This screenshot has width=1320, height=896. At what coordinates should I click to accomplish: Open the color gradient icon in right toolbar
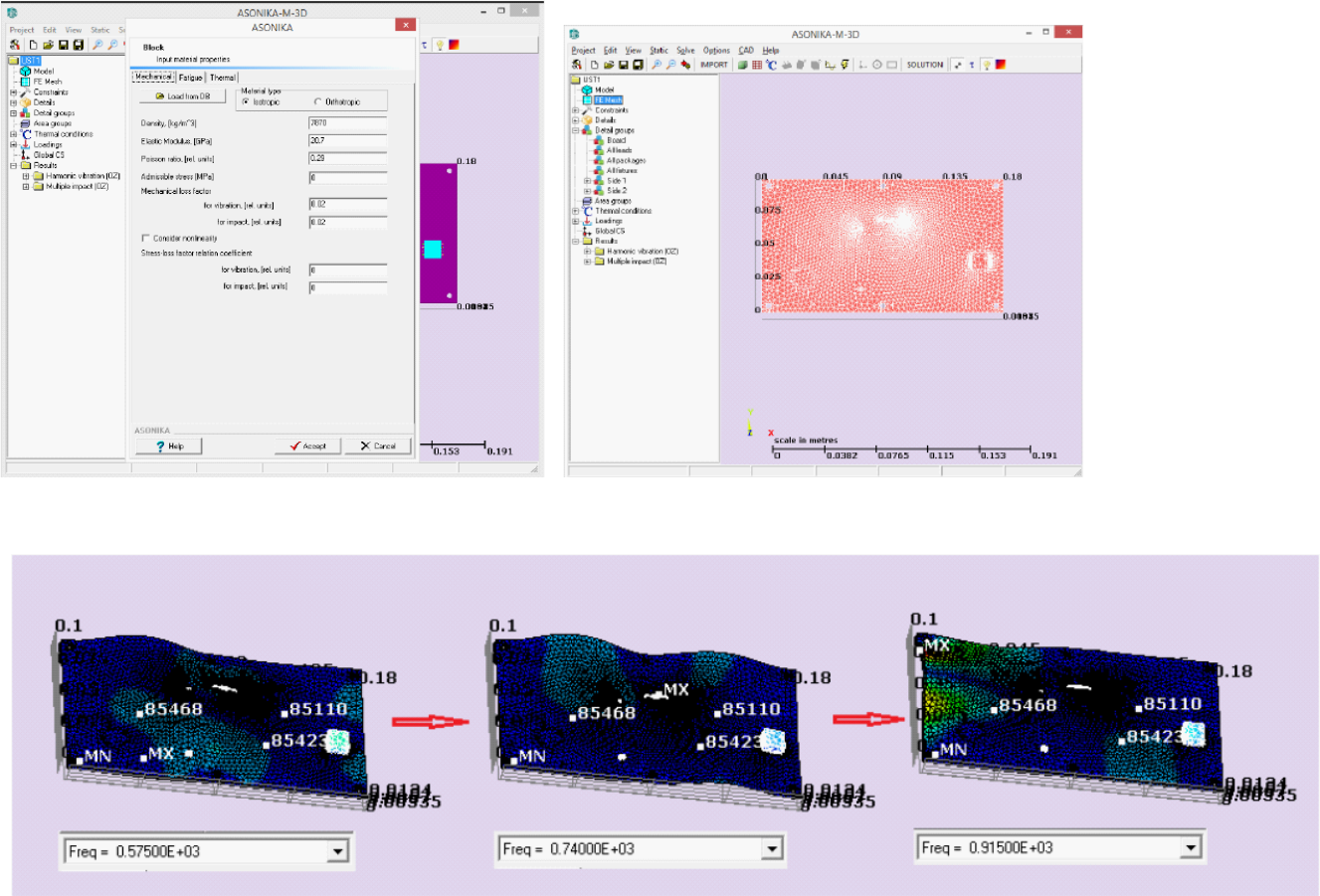coord(1001,65)
